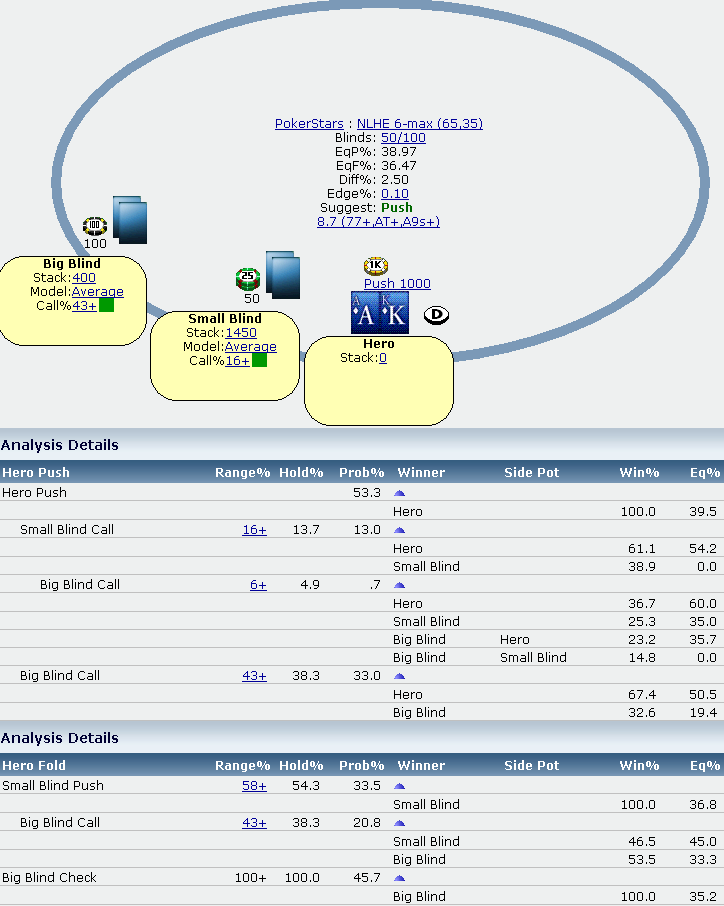This screenshot has width=724, height=906.
Task: Select Hero's King hole card
Action: [395, 313]
